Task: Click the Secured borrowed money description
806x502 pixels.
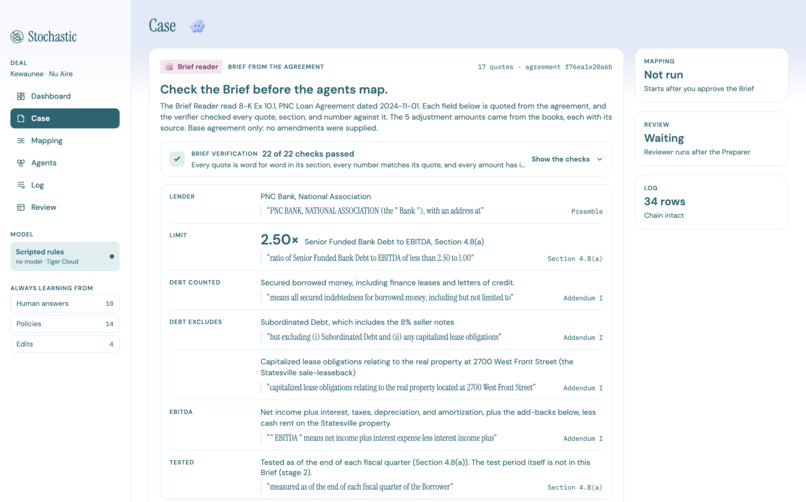Action: coord(388,283)
